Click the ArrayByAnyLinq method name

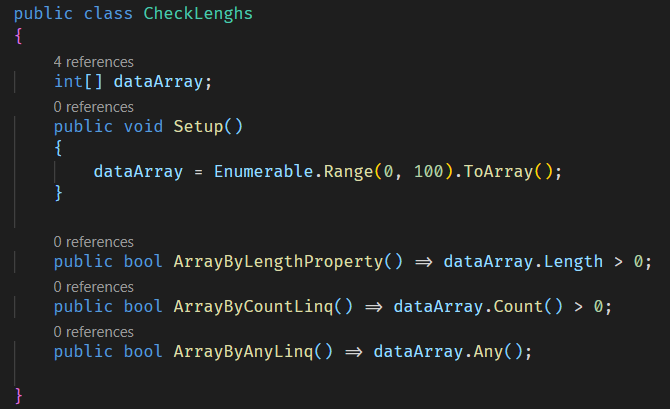click(x=243, y=351)
